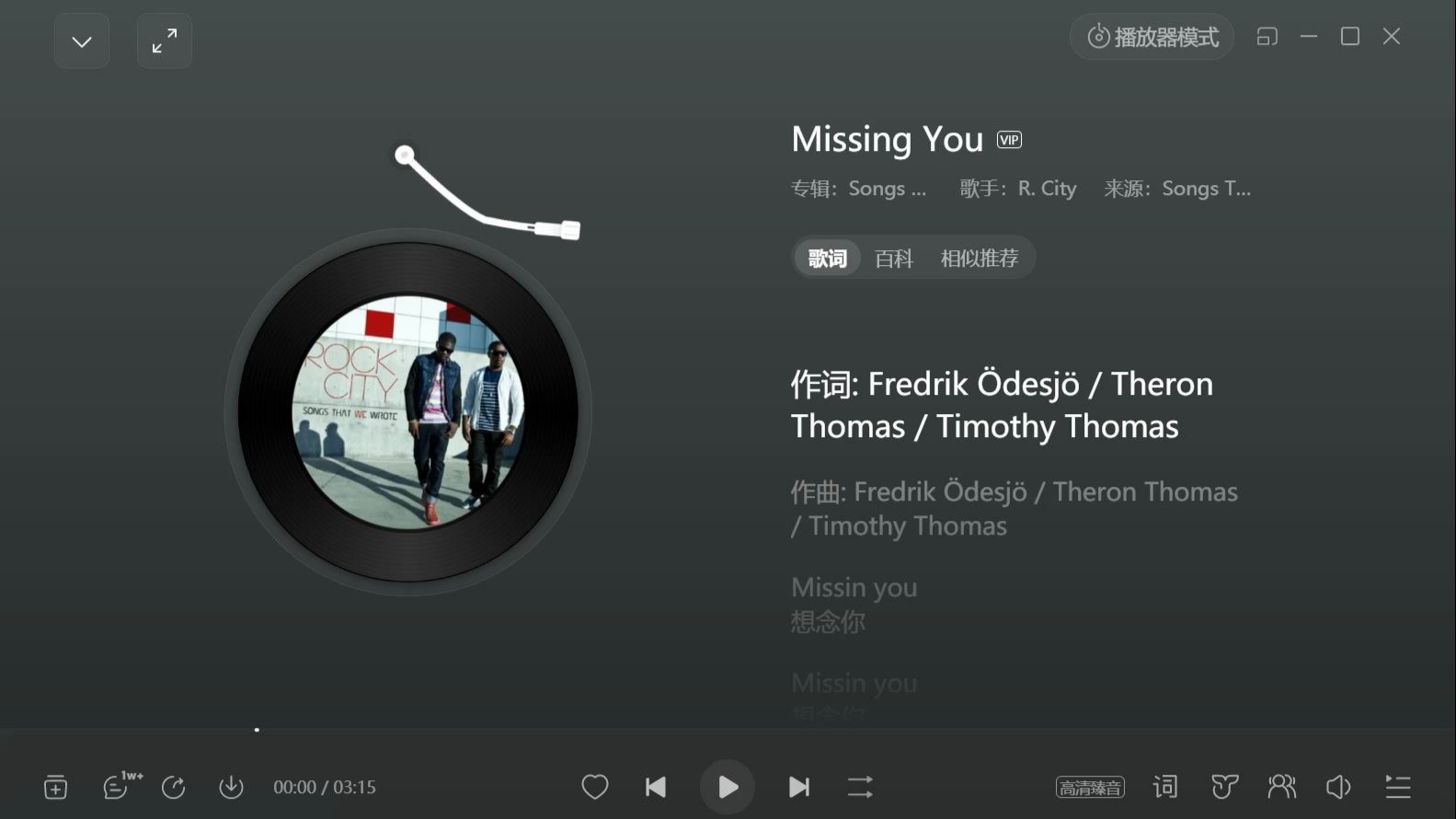Open the listen together icon

(x=1281, y=787)
